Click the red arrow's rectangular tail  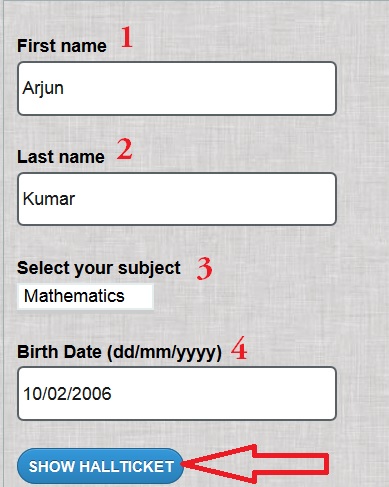coord(292,464)
